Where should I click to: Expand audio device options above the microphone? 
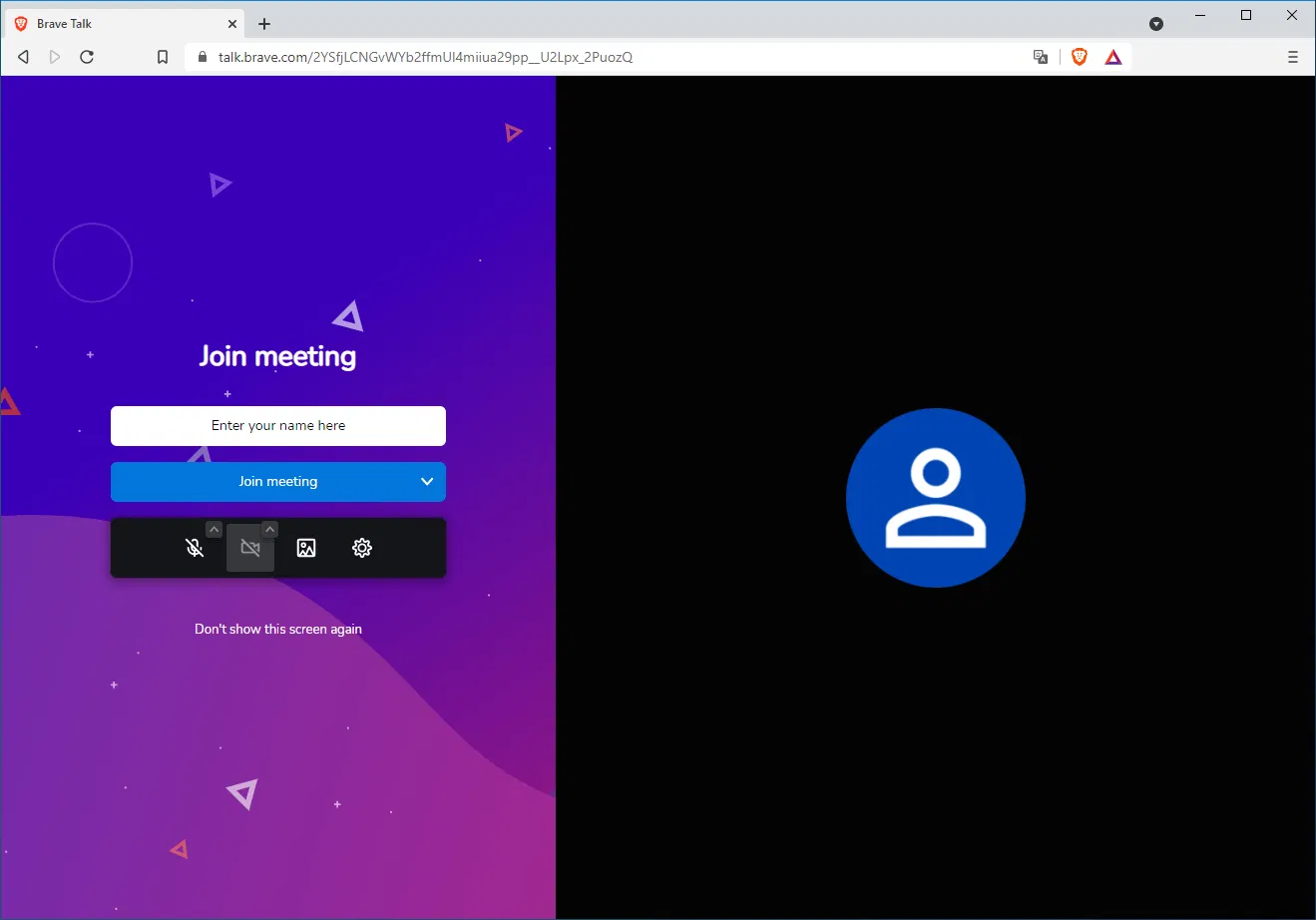pos(214,530)
